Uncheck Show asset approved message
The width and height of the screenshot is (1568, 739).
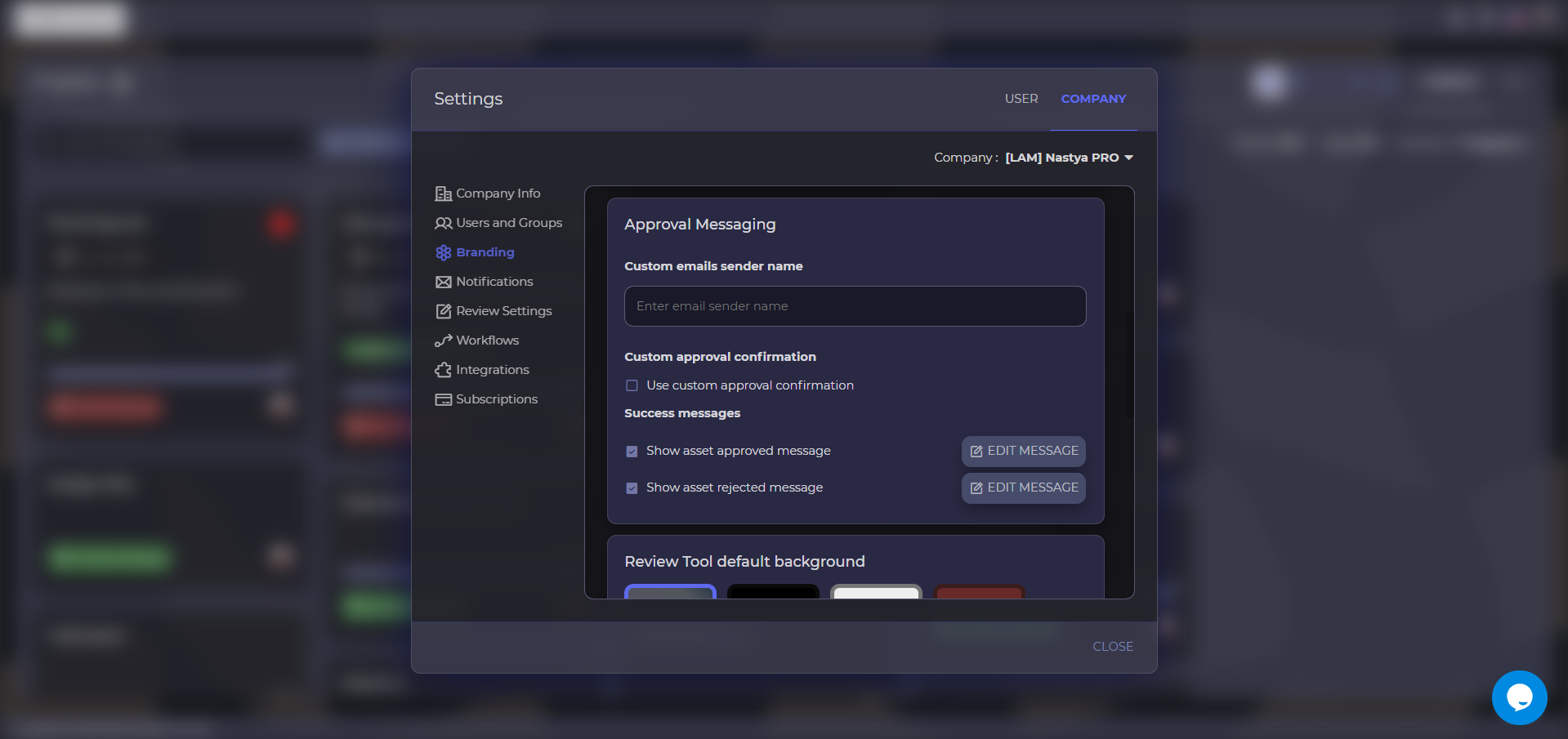[x=632, y=452]
